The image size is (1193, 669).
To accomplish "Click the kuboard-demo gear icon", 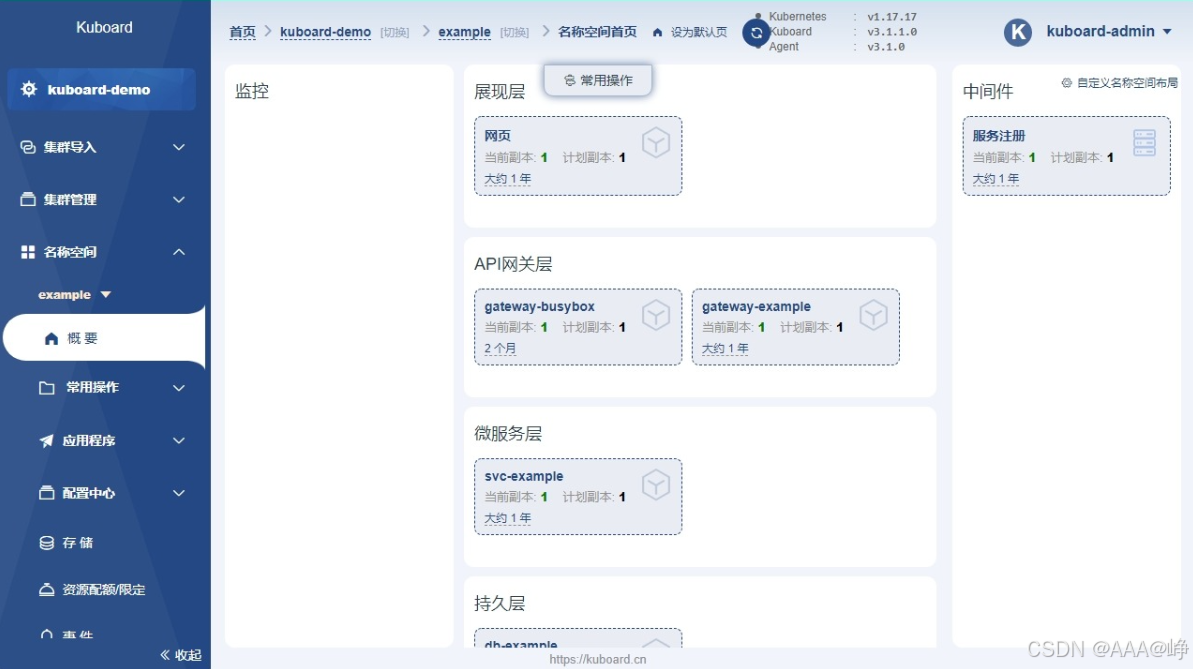I will coord(29,89).
